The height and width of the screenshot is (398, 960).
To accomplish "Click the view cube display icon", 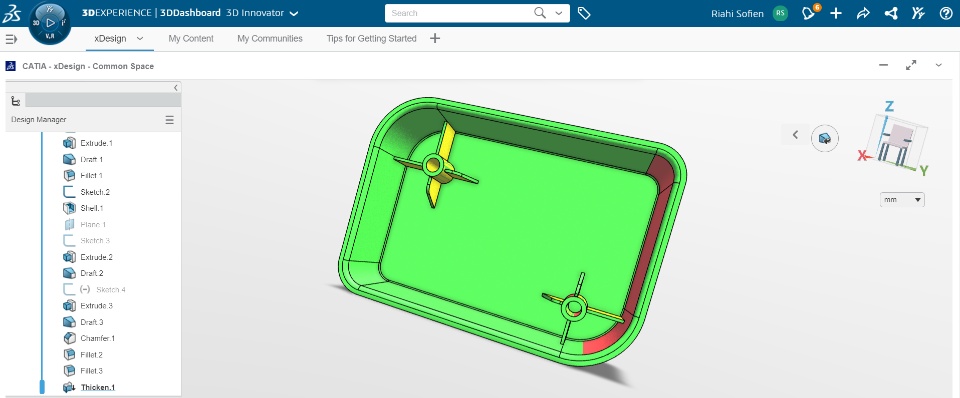I will [x=825, y=138].
